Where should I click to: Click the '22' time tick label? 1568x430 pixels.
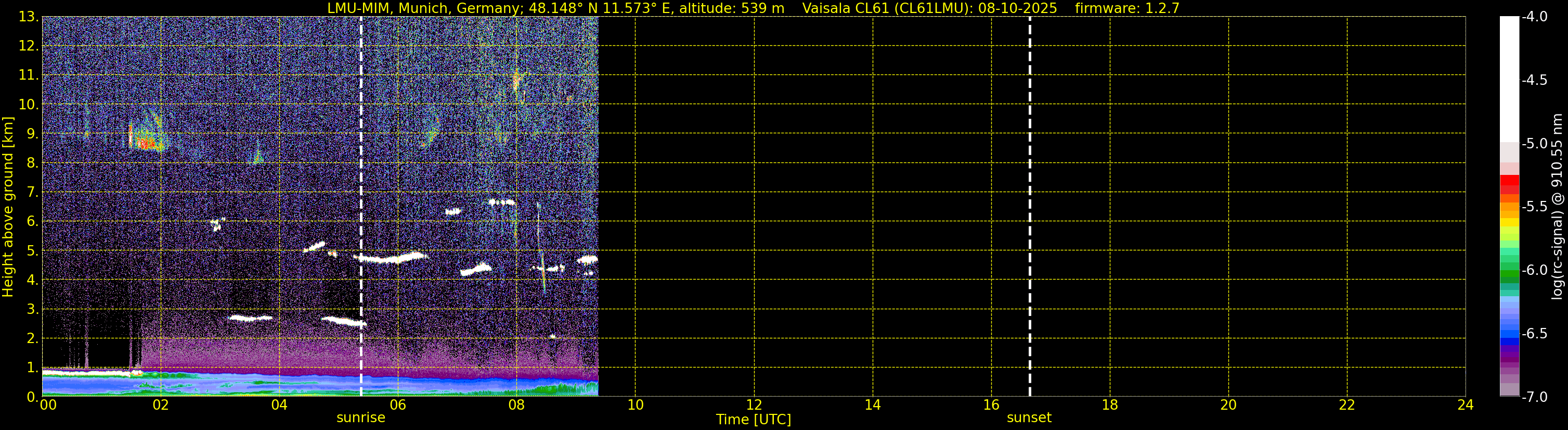point(1347,405)
